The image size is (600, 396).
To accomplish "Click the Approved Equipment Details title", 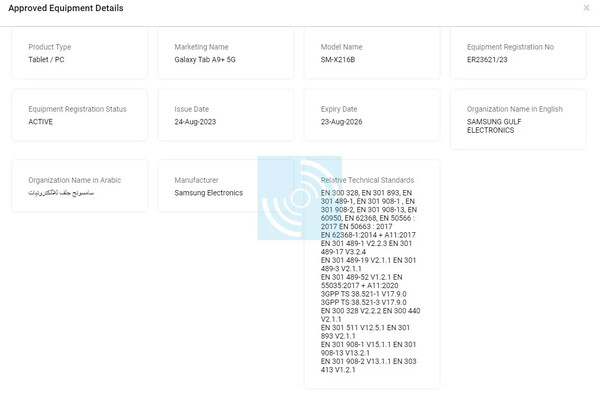I will coord(66,8).
